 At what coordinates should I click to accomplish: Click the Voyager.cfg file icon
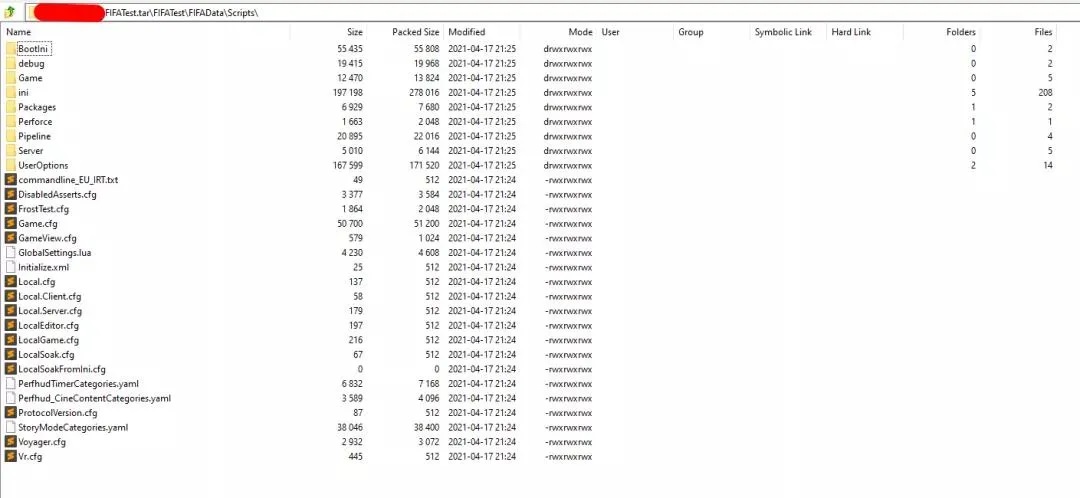pos(10,442)
